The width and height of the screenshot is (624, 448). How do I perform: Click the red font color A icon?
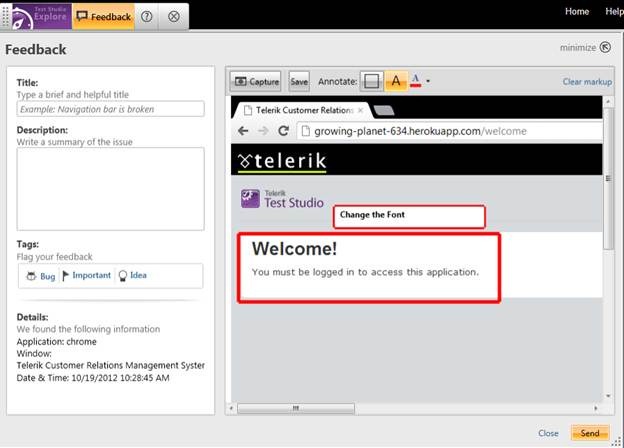pos(416,81)
